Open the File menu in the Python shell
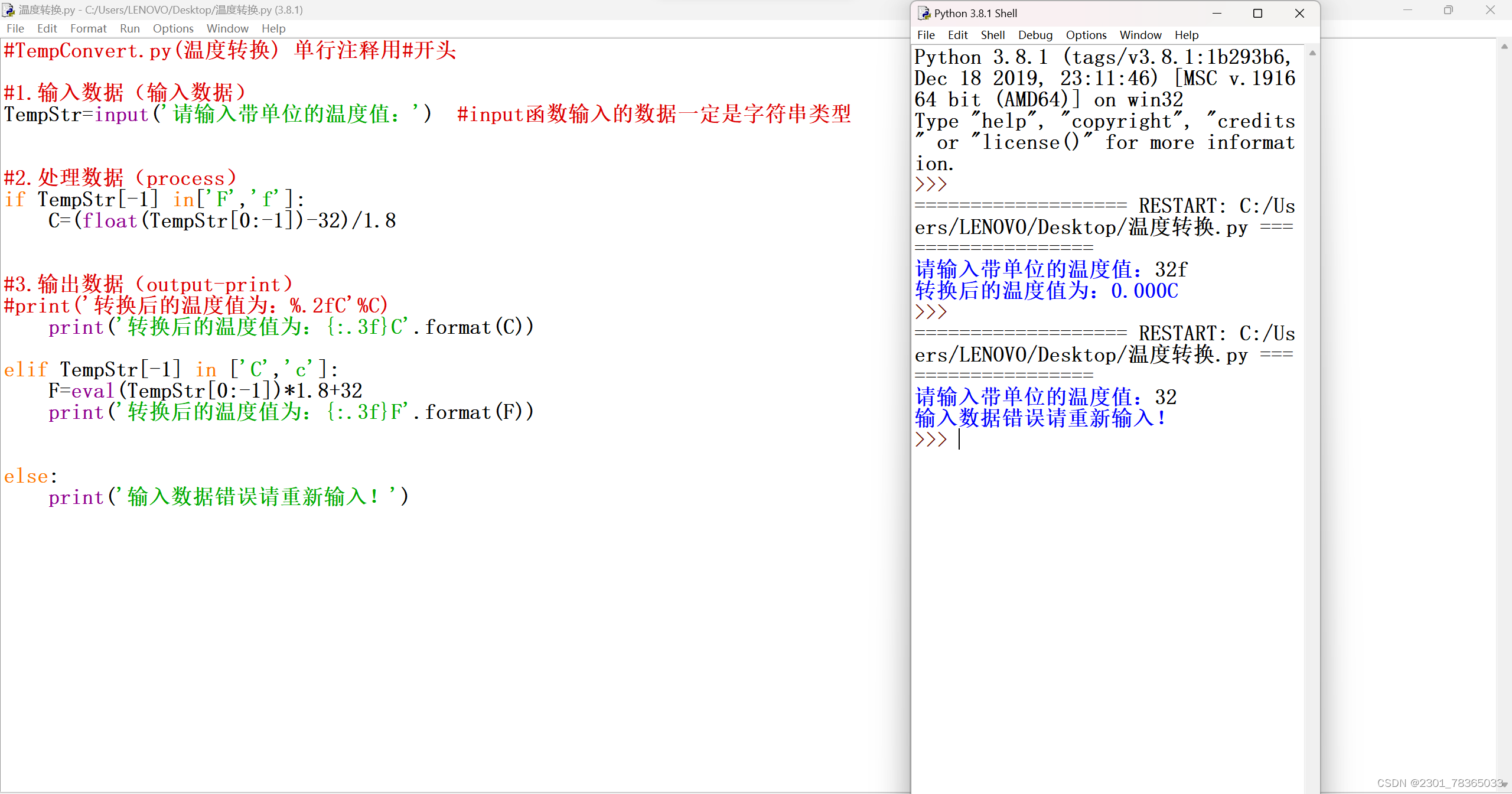The width and height of the screenshot is (1512, 794). (x=926, y=35)
